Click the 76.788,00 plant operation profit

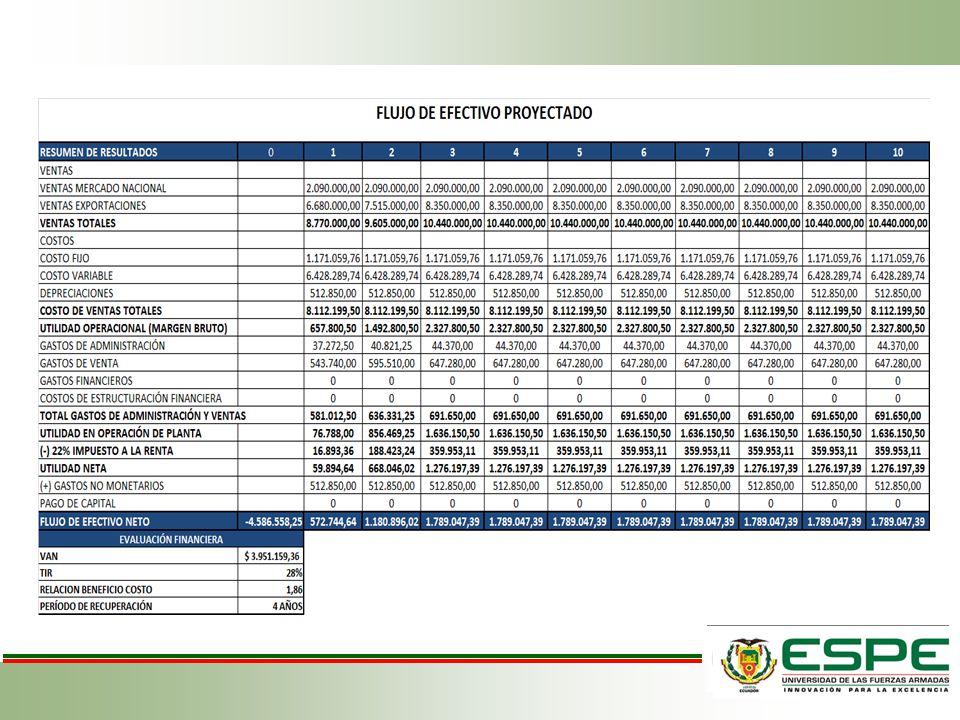point(333,433)
